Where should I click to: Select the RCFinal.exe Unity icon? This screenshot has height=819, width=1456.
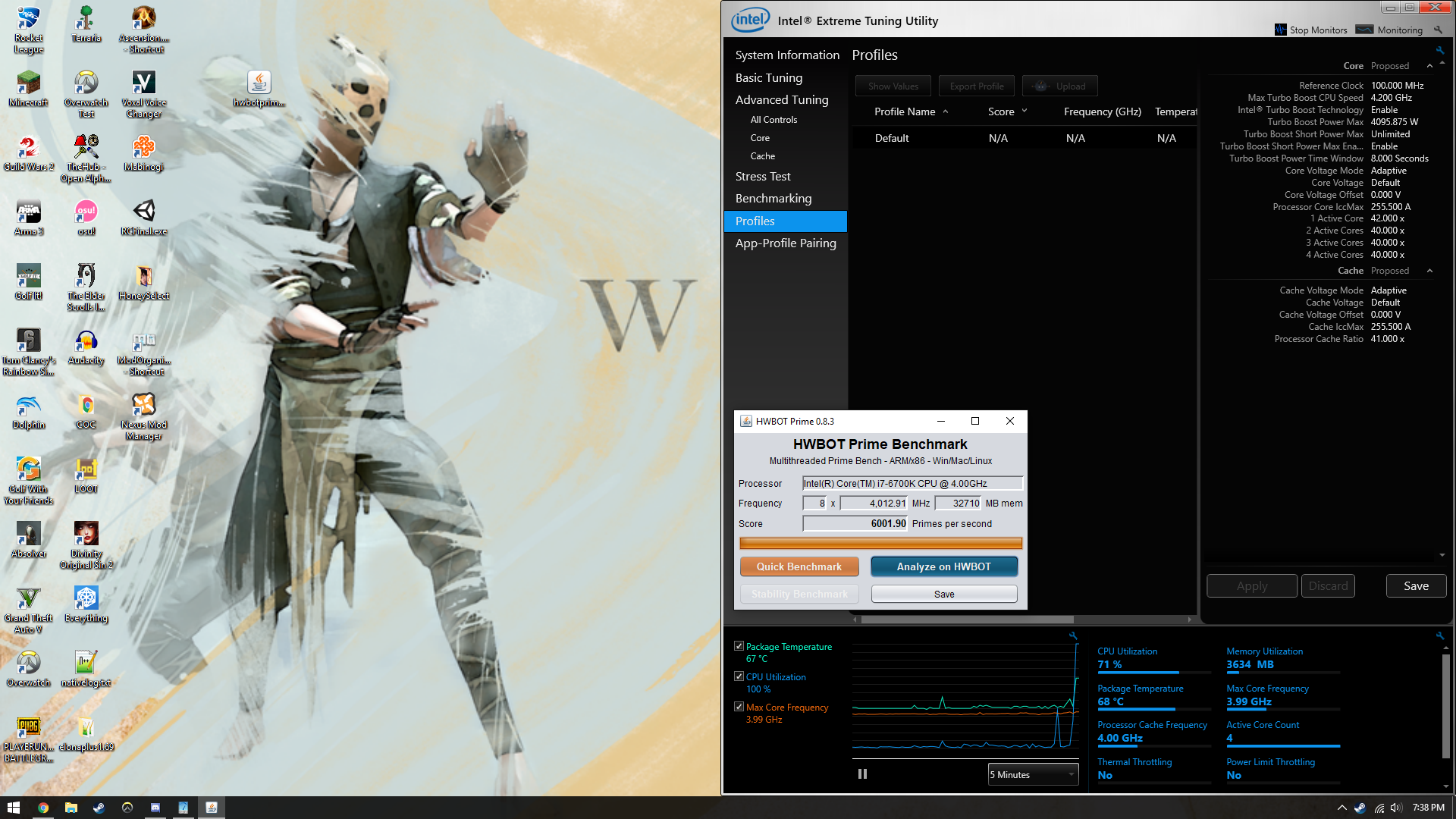(x=143, y=217)
